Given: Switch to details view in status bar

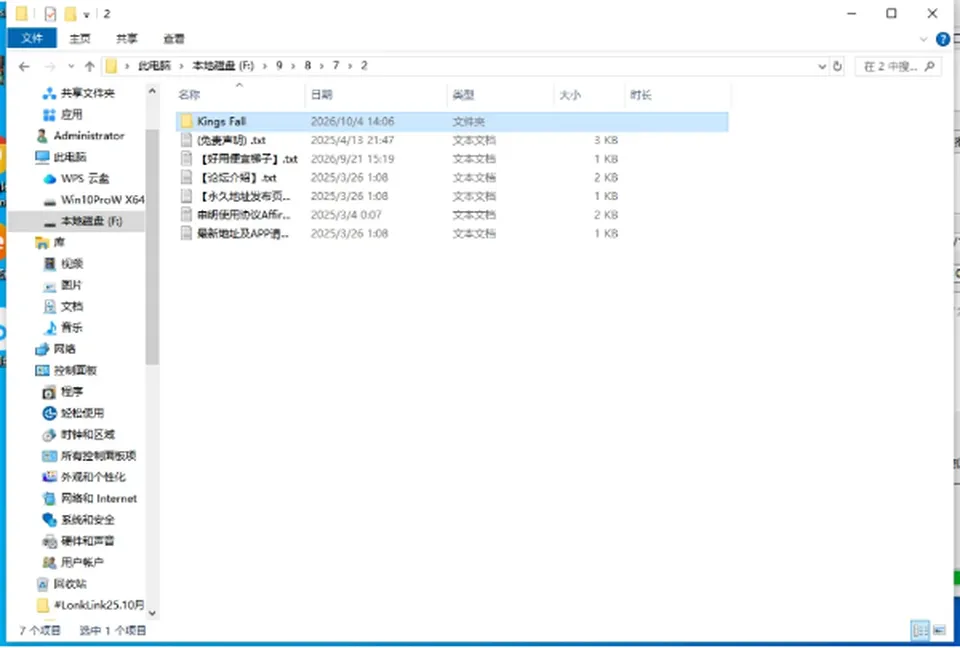Looking at the screenshot, I should (920, 630).
